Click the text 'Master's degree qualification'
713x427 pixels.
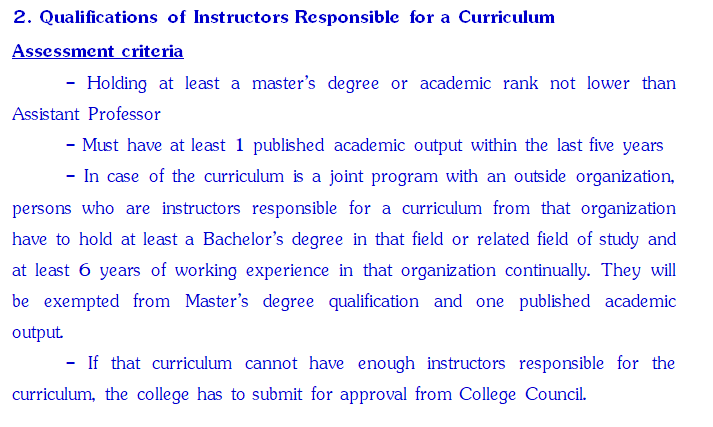coord(302,301)
